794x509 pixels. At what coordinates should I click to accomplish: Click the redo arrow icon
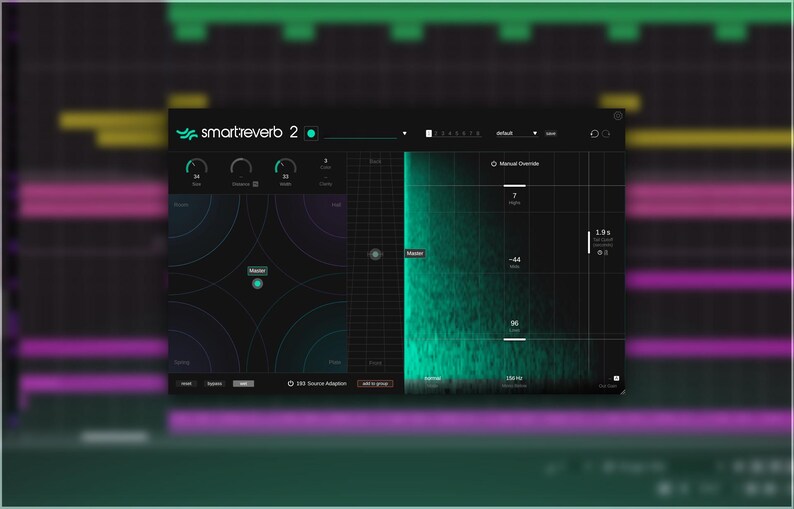point(606,134)
